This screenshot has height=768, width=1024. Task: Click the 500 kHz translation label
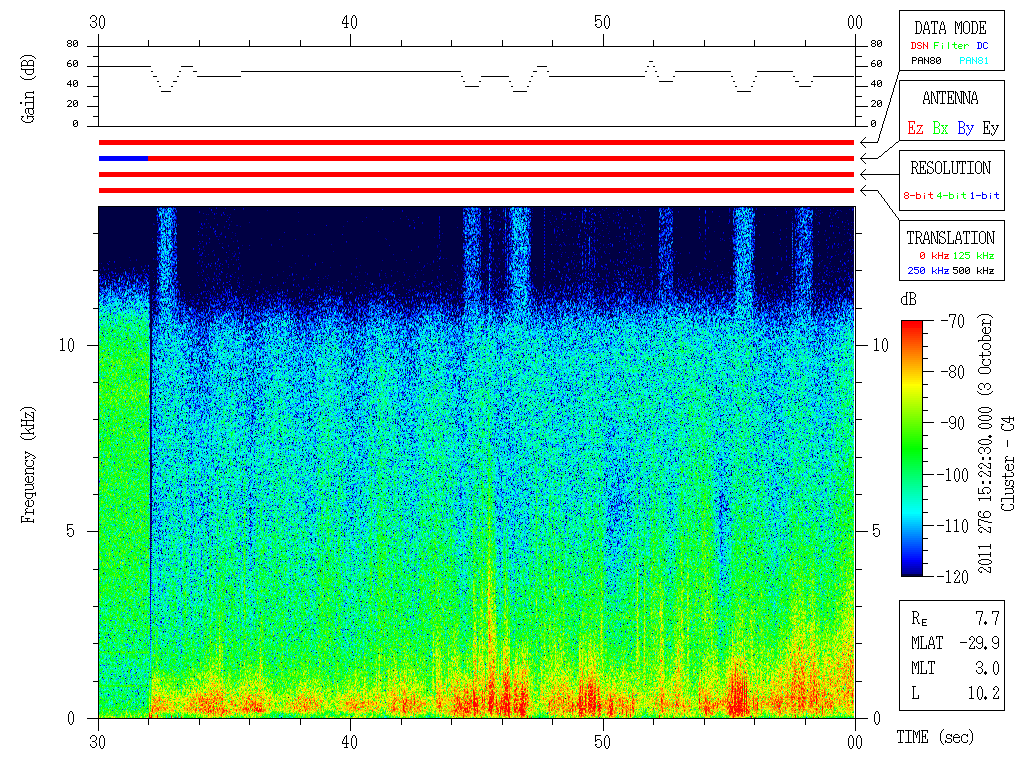click(973, 270)
